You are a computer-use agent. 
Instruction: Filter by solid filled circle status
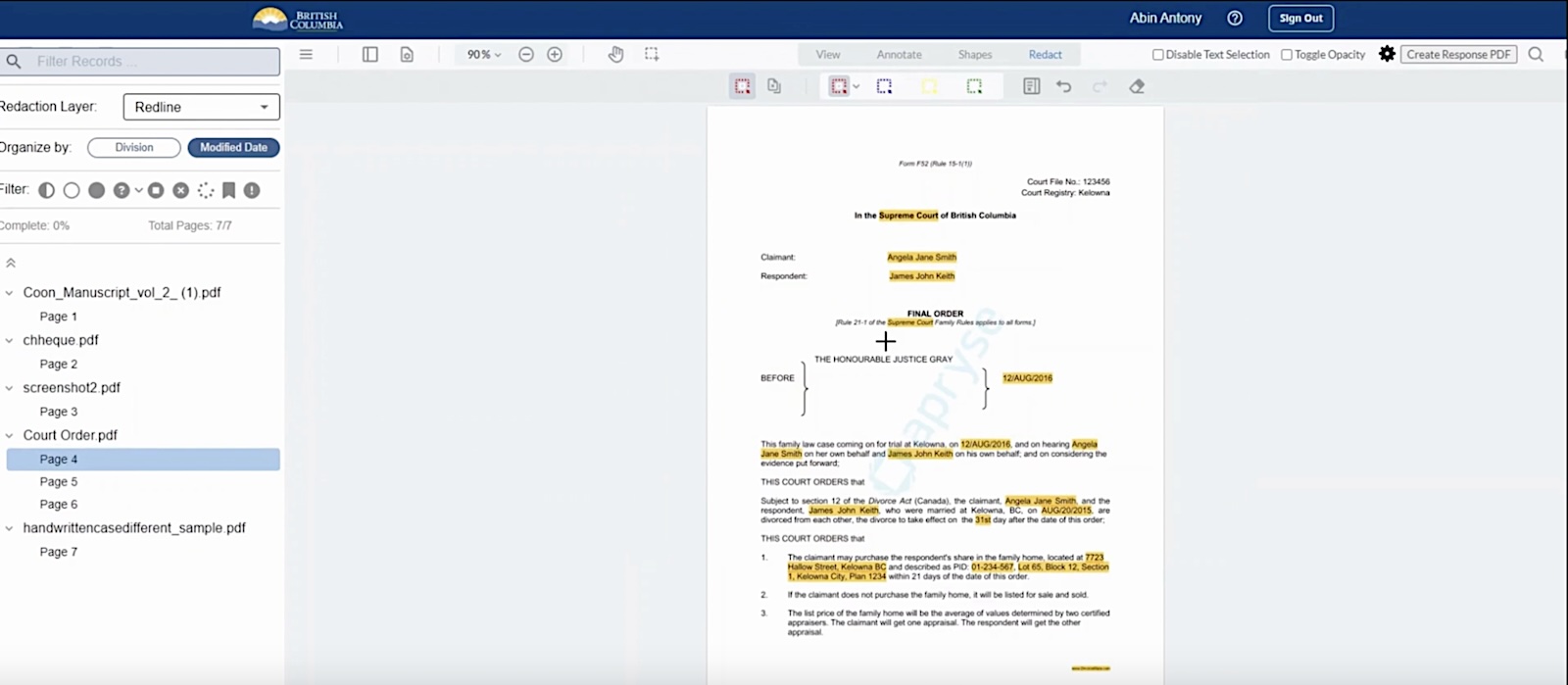(96, 190)
